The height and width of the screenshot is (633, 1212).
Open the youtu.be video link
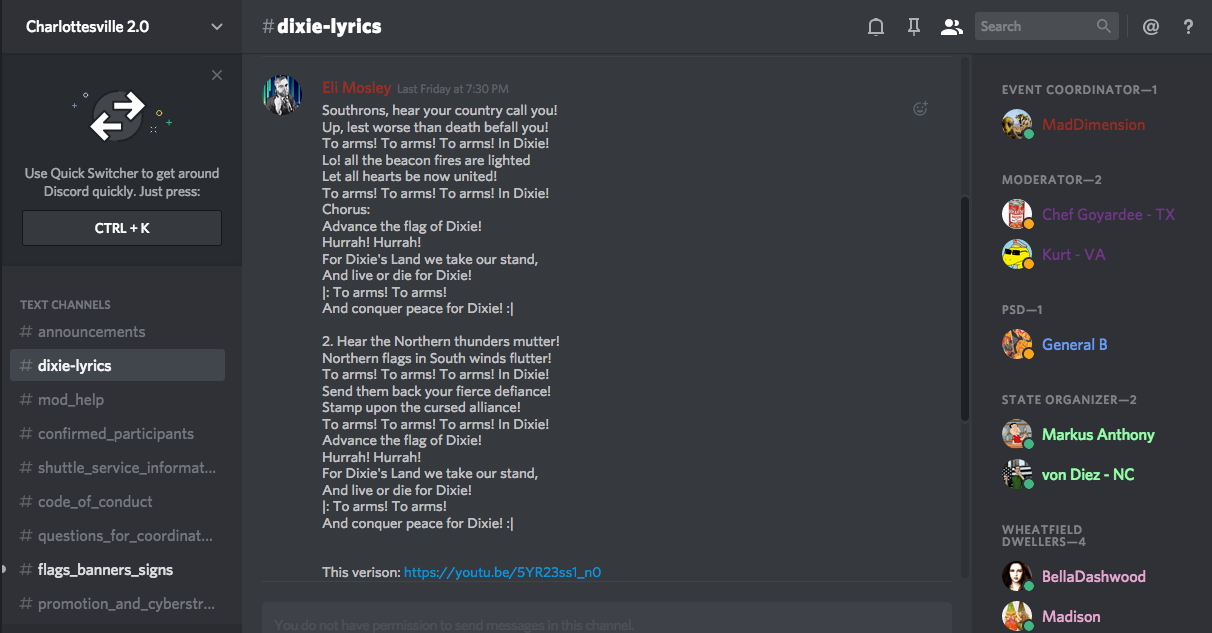point(502,573)
